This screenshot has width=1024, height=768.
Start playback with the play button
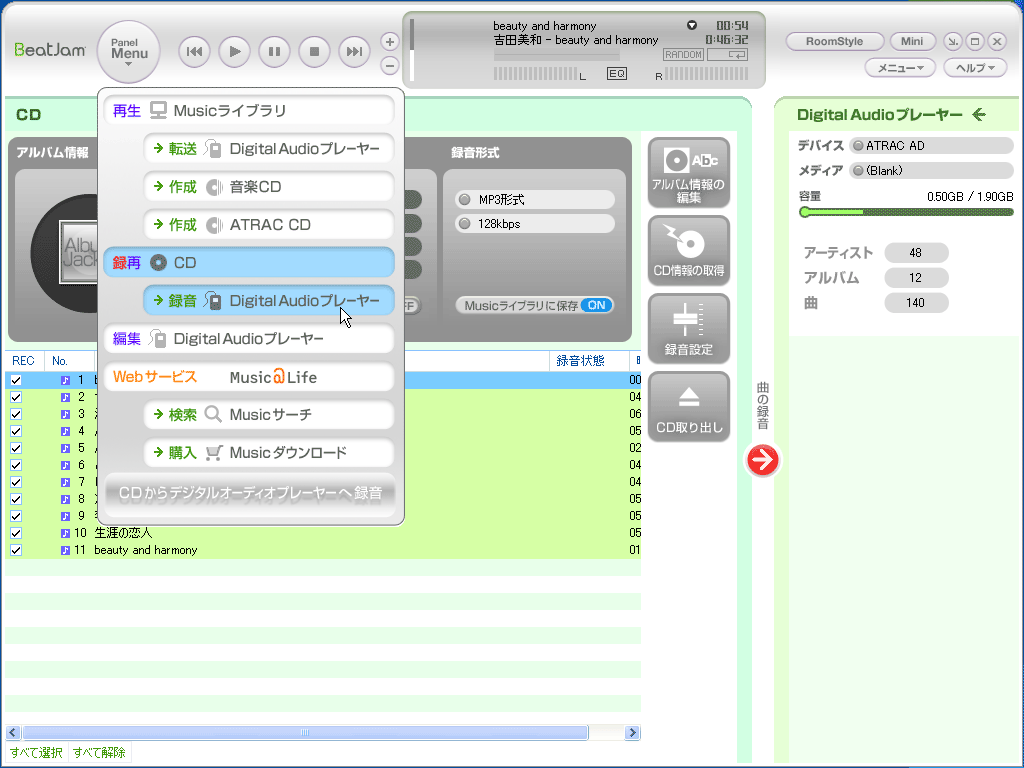[234, 52]
